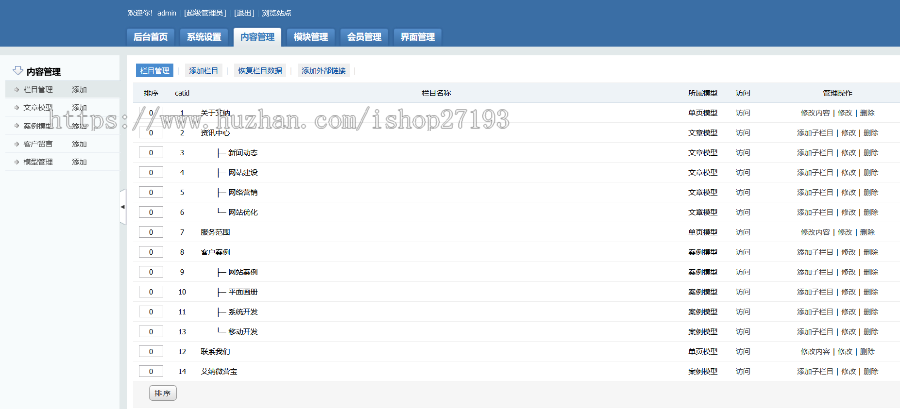Click 删除 in the 网络营销 row
The image size is (900, 409).
(871, 193)
